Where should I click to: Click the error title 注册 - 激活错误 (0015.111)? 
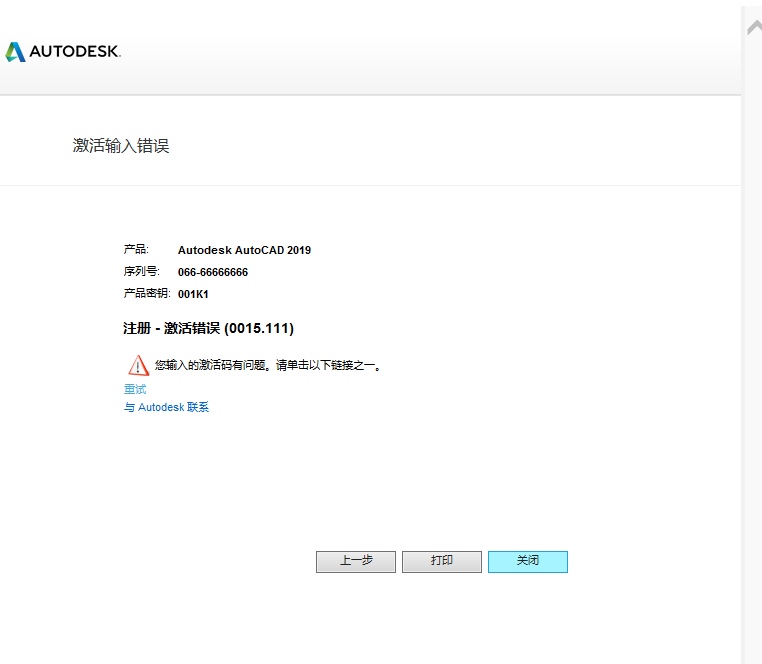pyautogui.click(x=208, y=329)
